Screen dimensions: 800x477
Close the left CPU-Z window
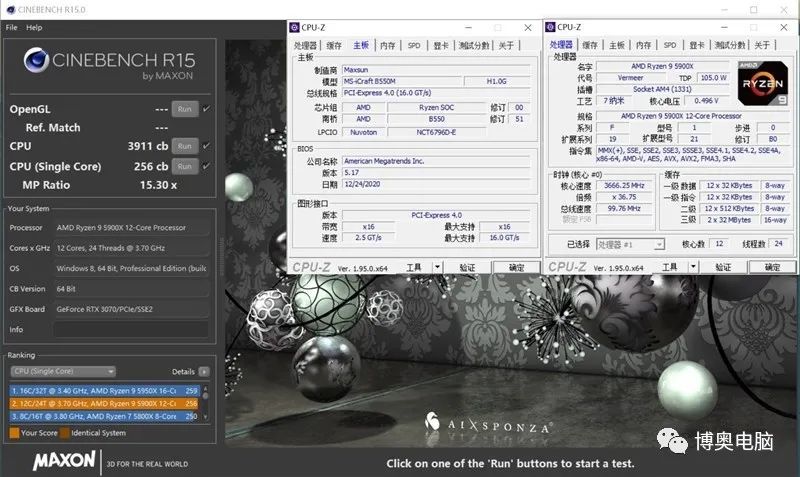point(528,28)
